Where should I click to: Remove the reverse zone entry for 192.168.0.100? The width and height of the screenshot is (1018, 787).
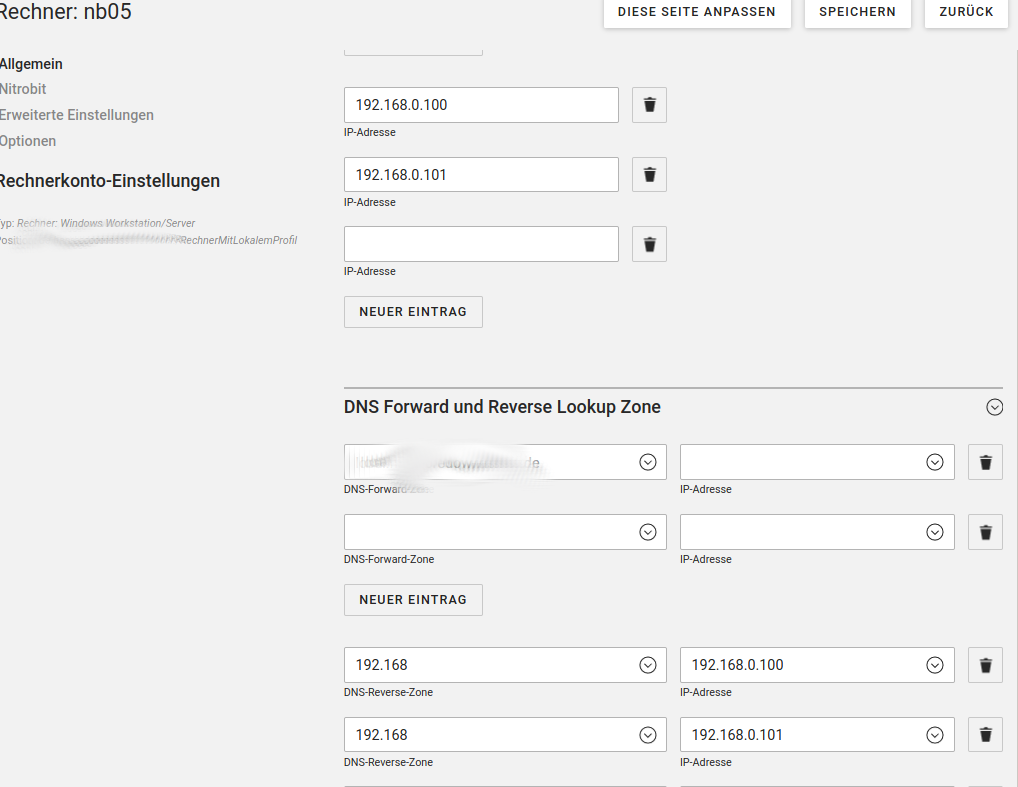pos(984,664)
